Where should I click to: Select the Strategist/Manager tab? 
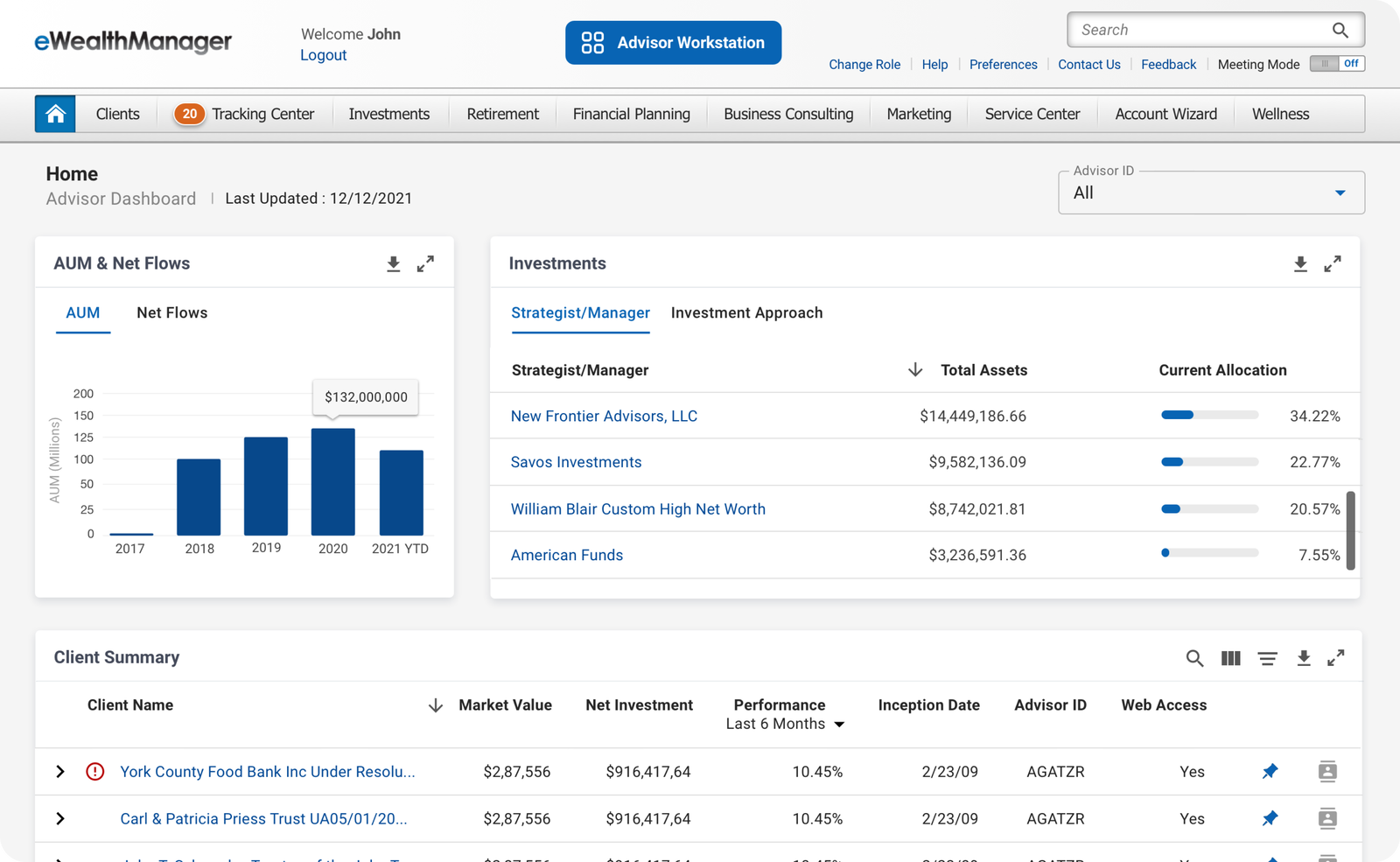pos(580,312)
